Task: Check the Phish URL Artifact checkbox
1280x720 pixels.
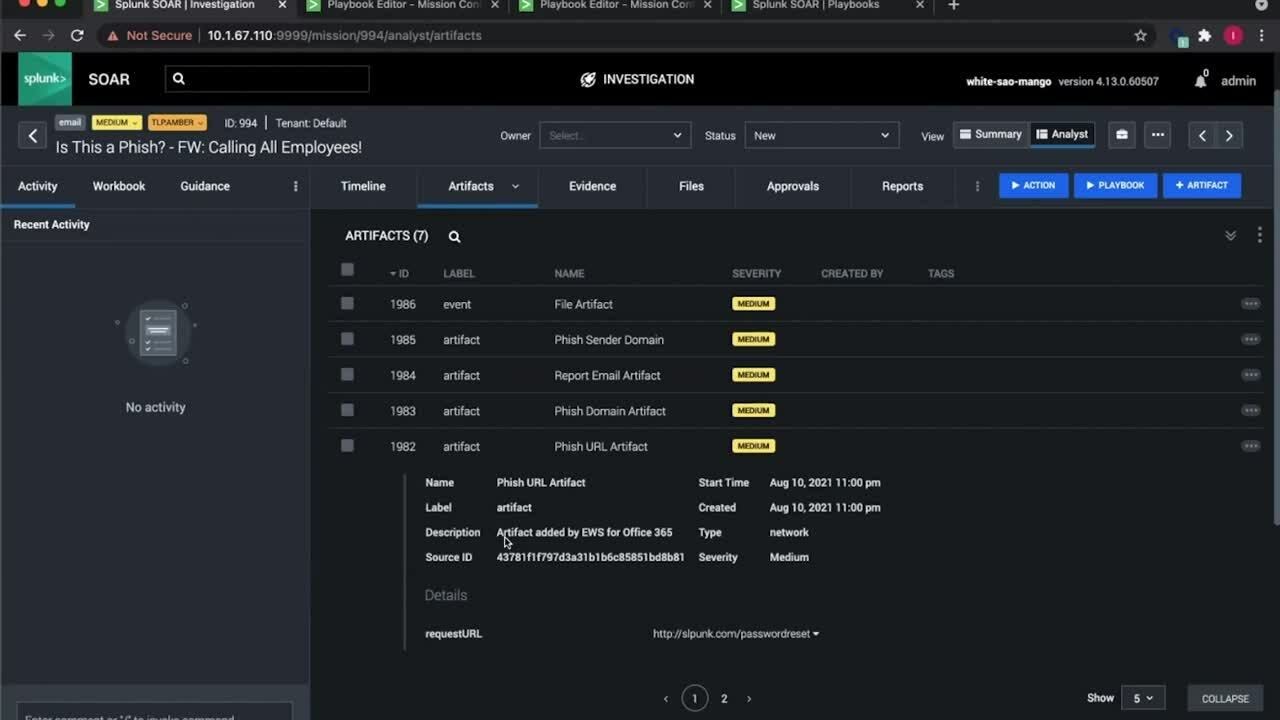Action: tap(347, 446)
